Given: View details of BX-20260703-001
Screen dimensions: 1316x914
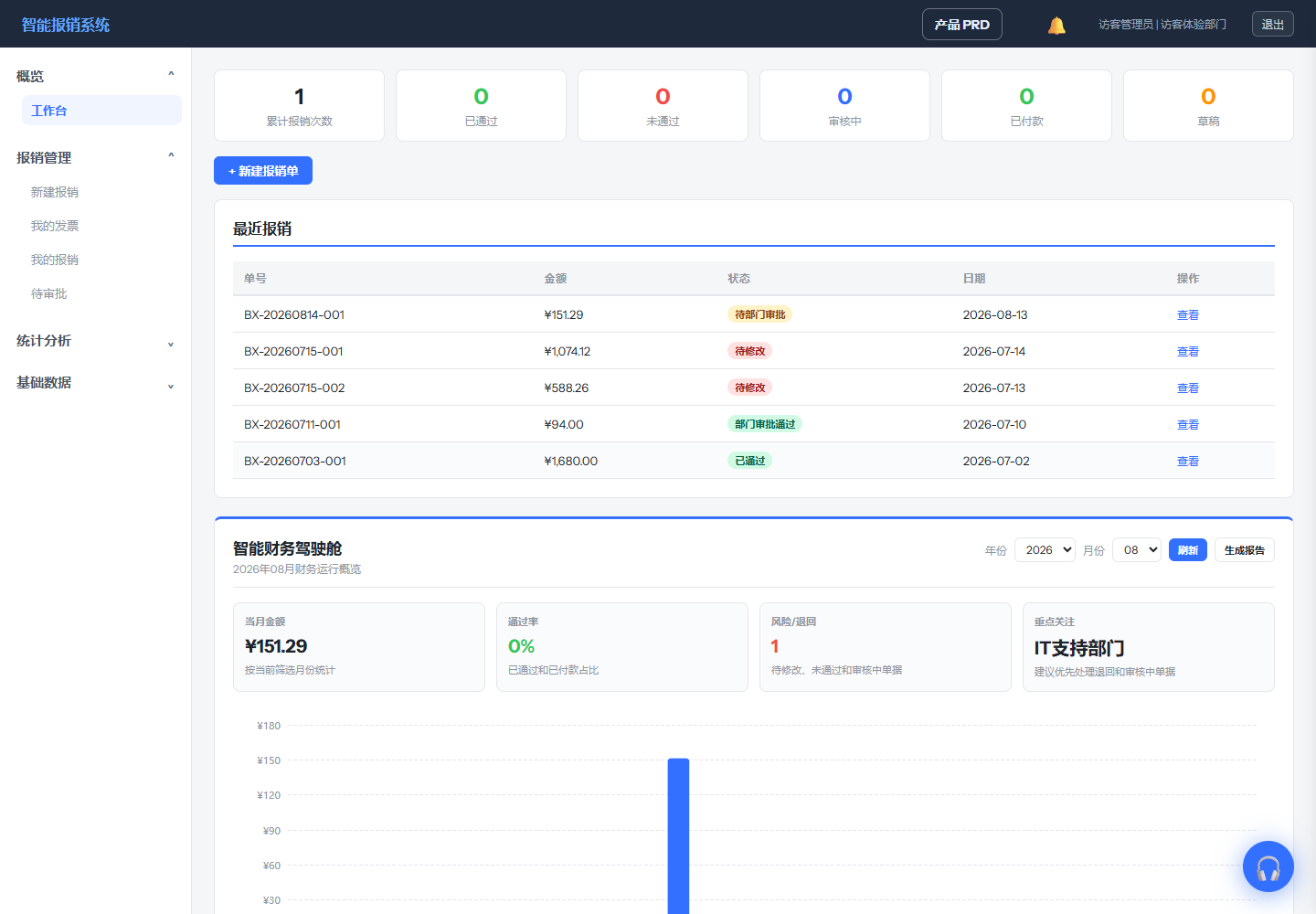Looking at the screenshot, I should point(1188,461).
